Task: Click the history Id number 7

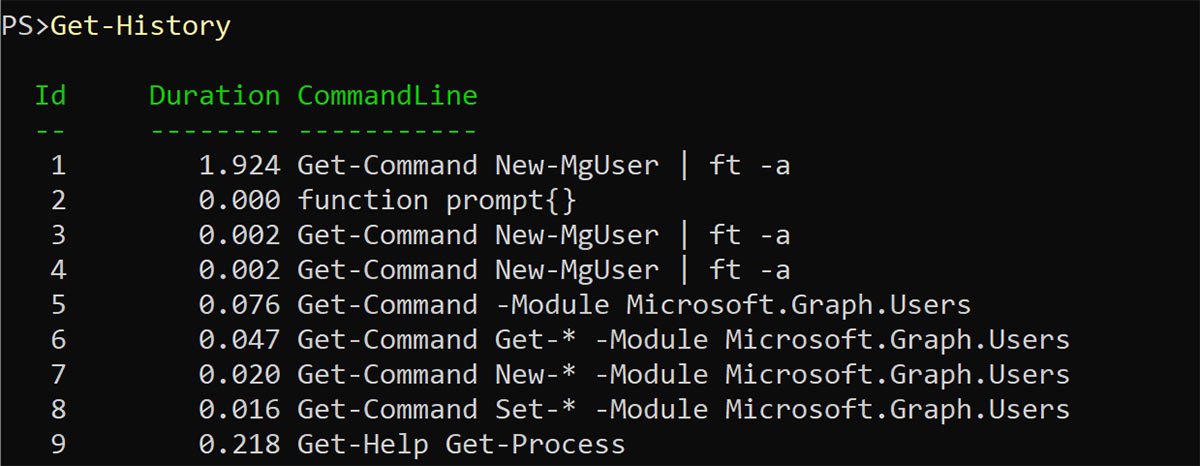Action: coord(58,375)
